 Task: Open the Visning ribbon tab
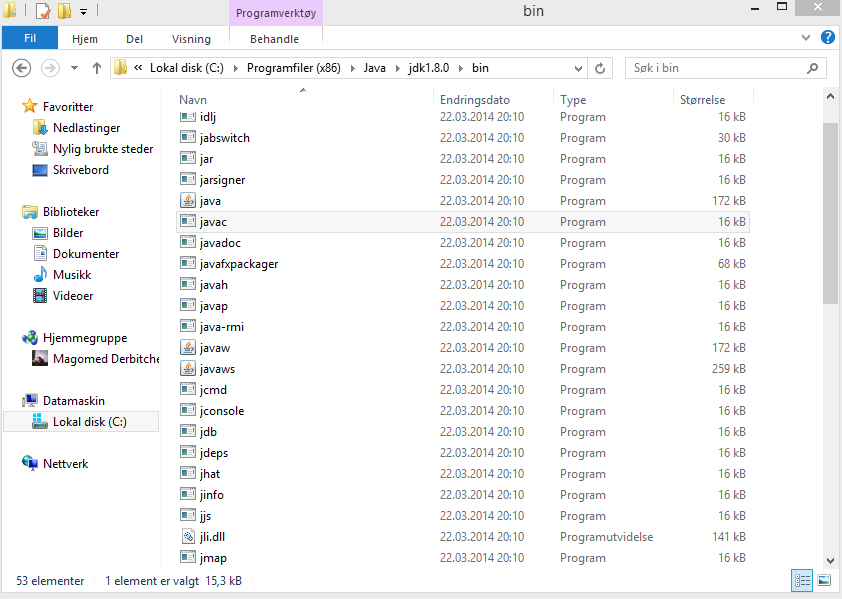click(191, 39)
